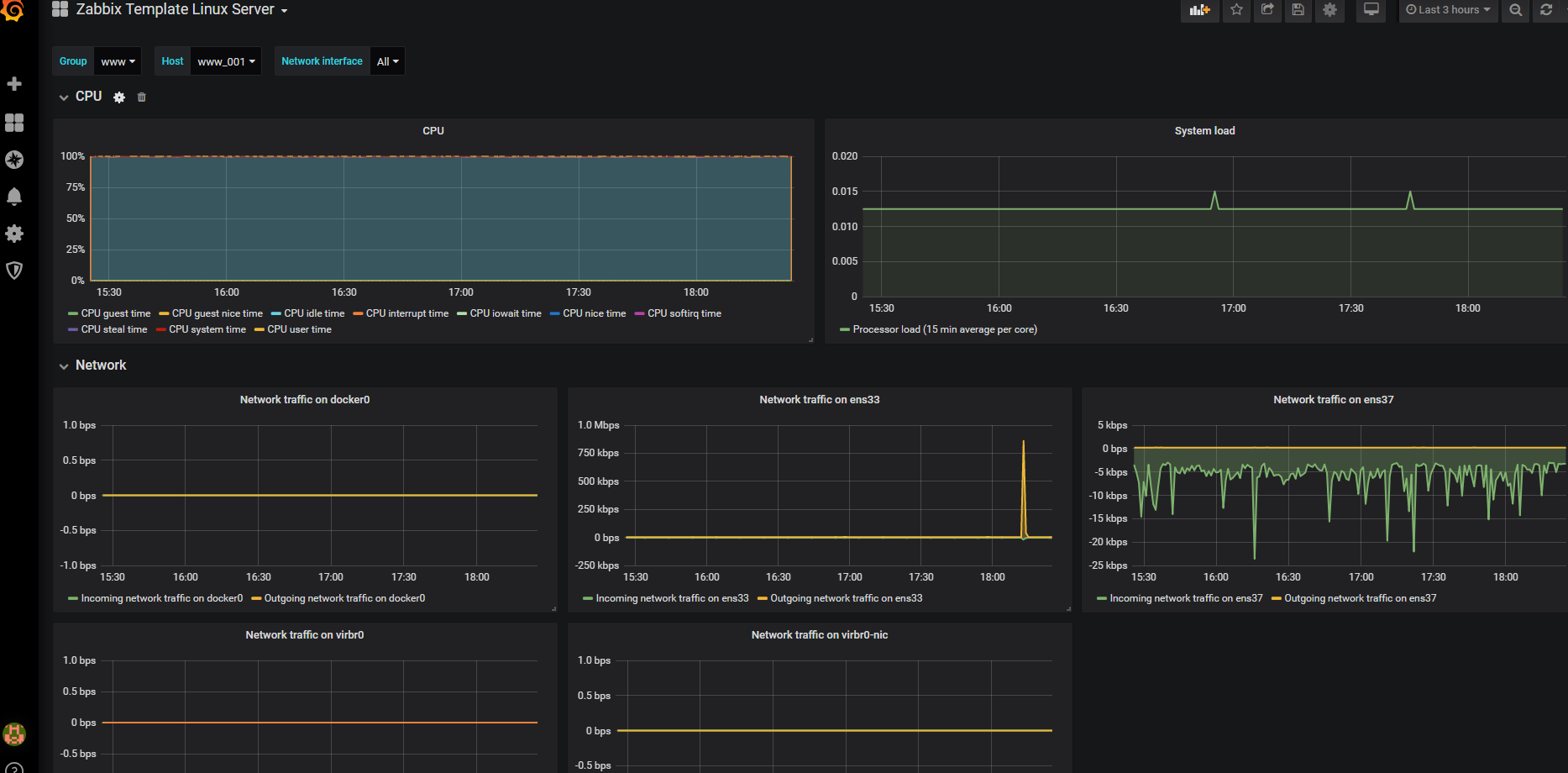This screenshot has height=773, width=1568.
Task: Open the Help question mark icon
Action: click(14, 769)
